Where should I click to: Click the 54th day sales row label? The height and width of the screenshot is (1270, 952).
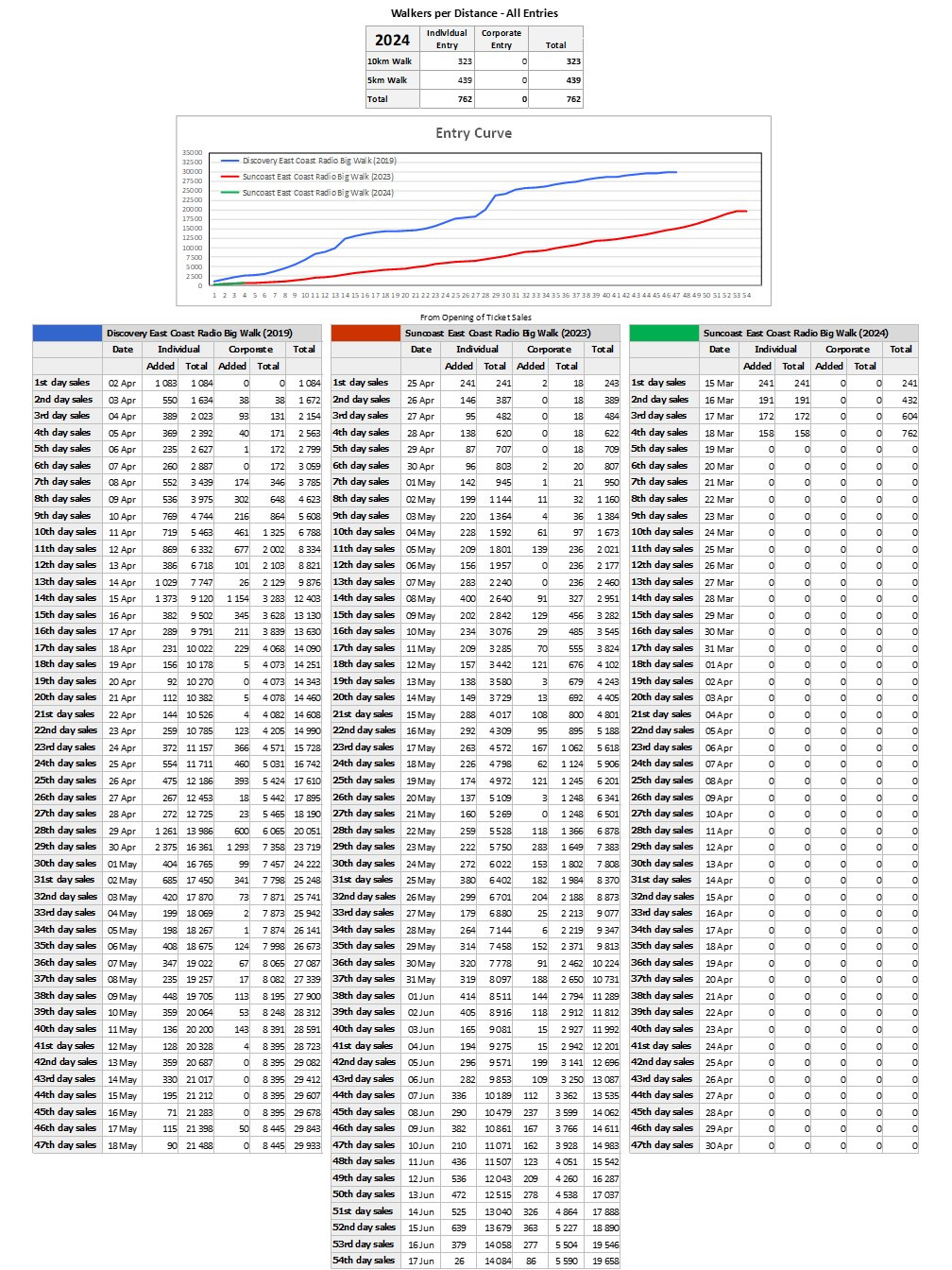pyautogui.click(x=364, y=1261)
